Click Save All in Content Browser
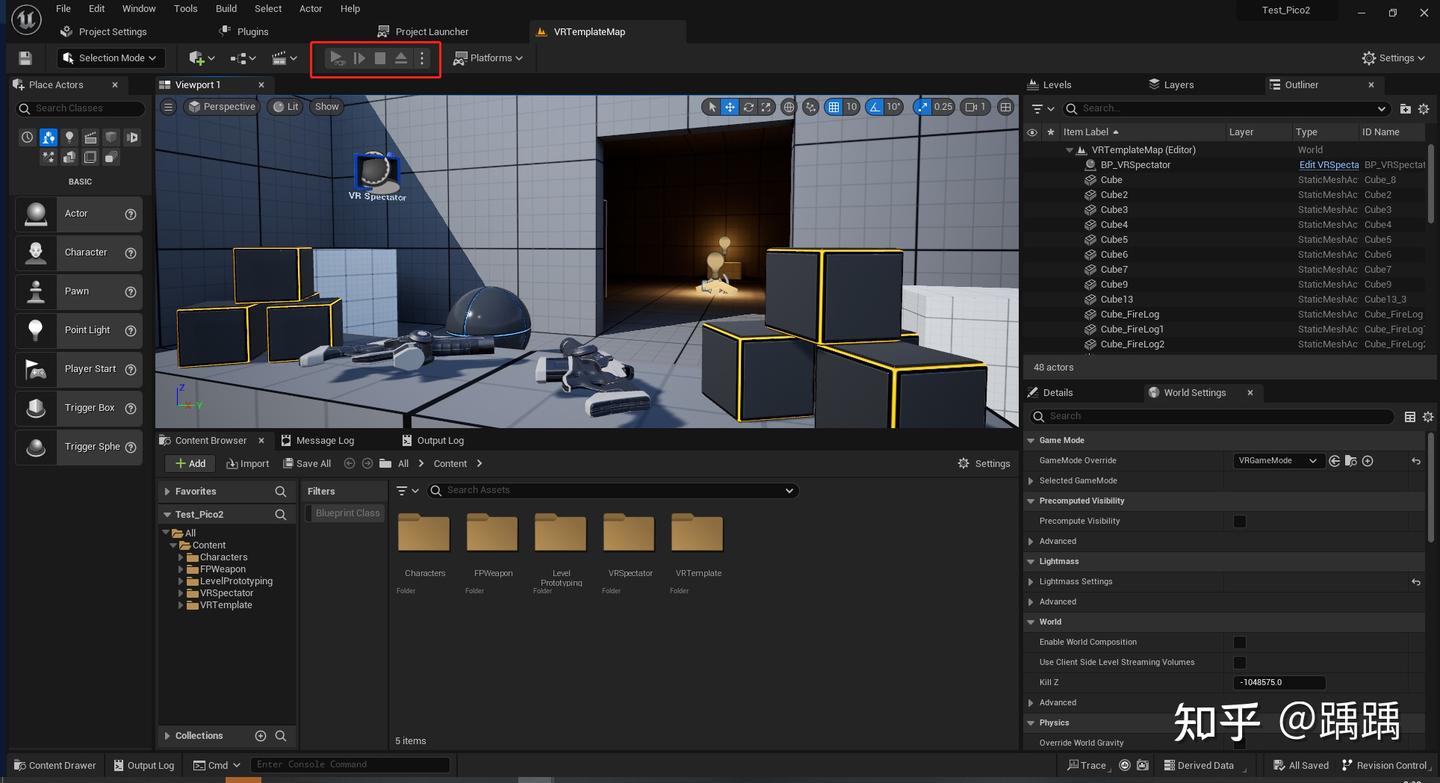The image size is (1440, 783). (306, 463)
